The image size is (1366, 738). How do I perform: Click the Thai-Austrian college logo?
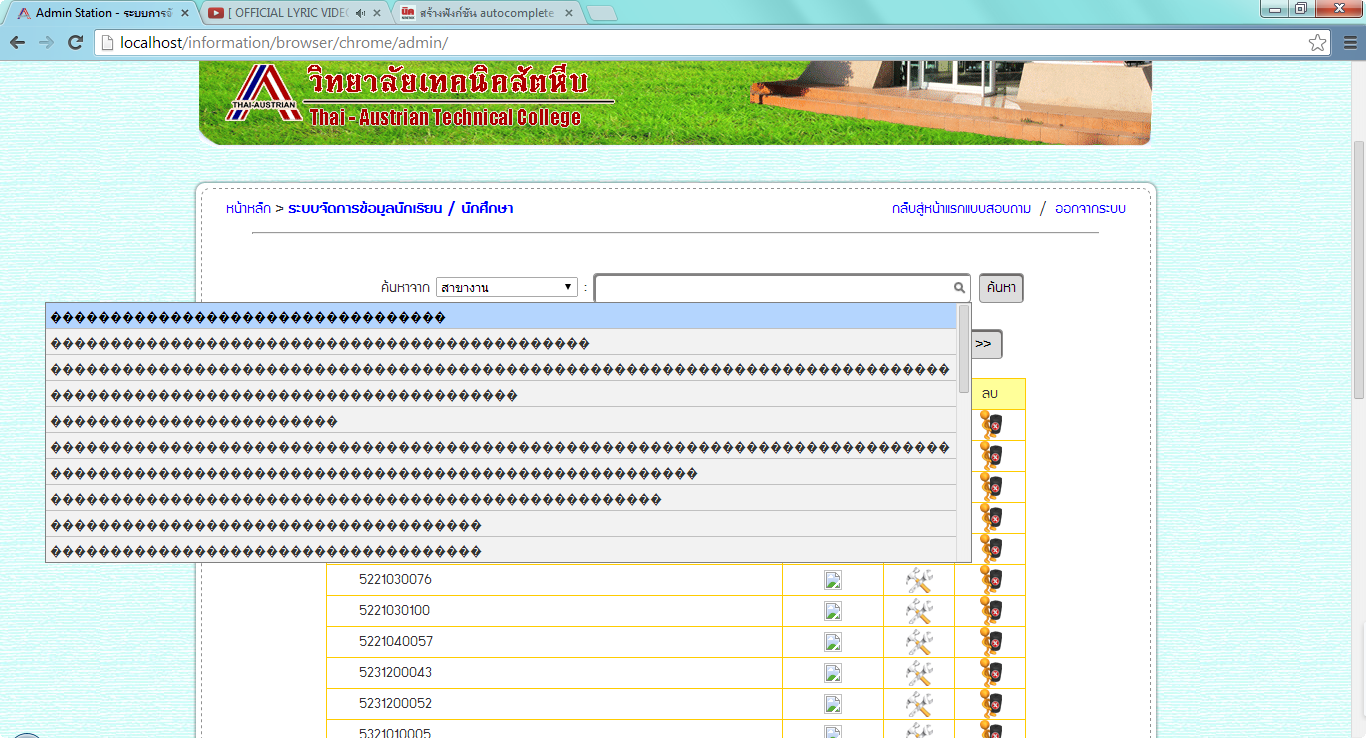[x=264, y=93]
